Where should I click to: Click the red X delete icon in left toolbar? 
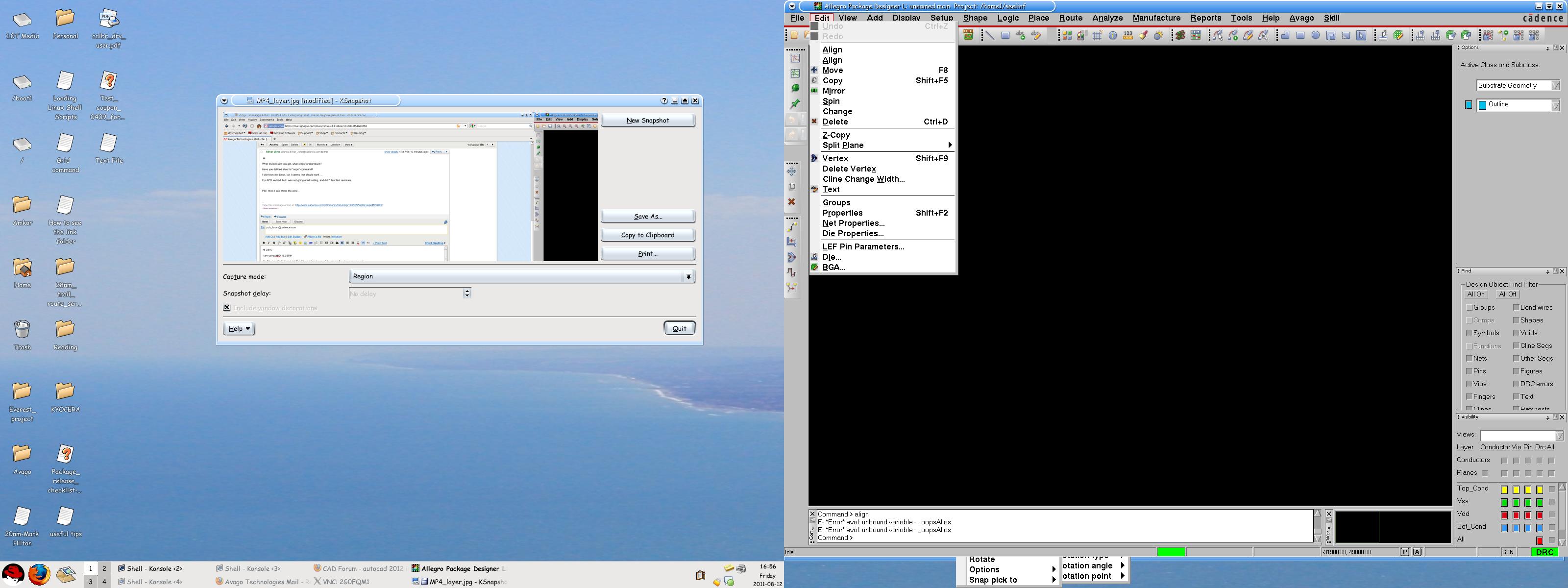pos(791,201)
